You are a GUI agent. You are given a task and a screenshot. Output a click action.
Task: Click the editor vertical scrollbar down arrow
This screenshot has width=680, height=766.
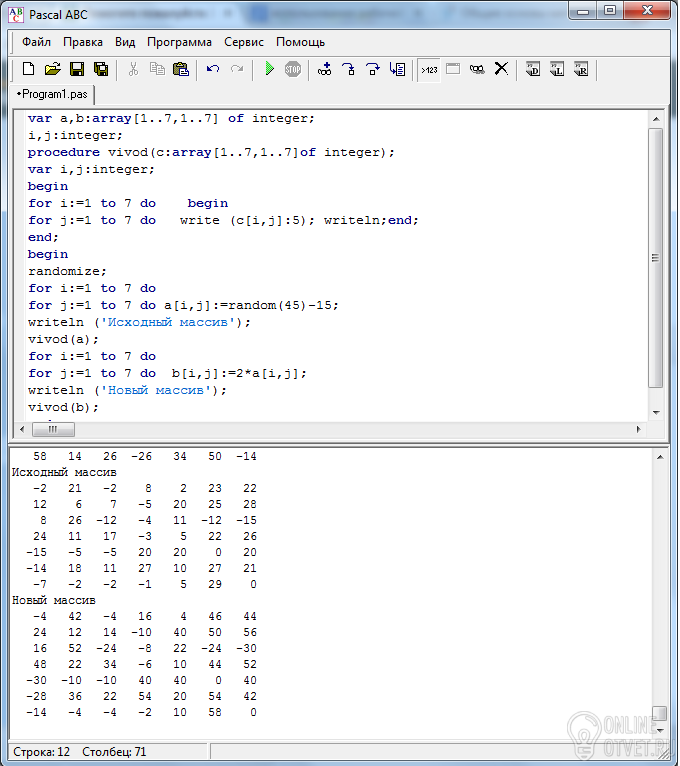(656, 413)
